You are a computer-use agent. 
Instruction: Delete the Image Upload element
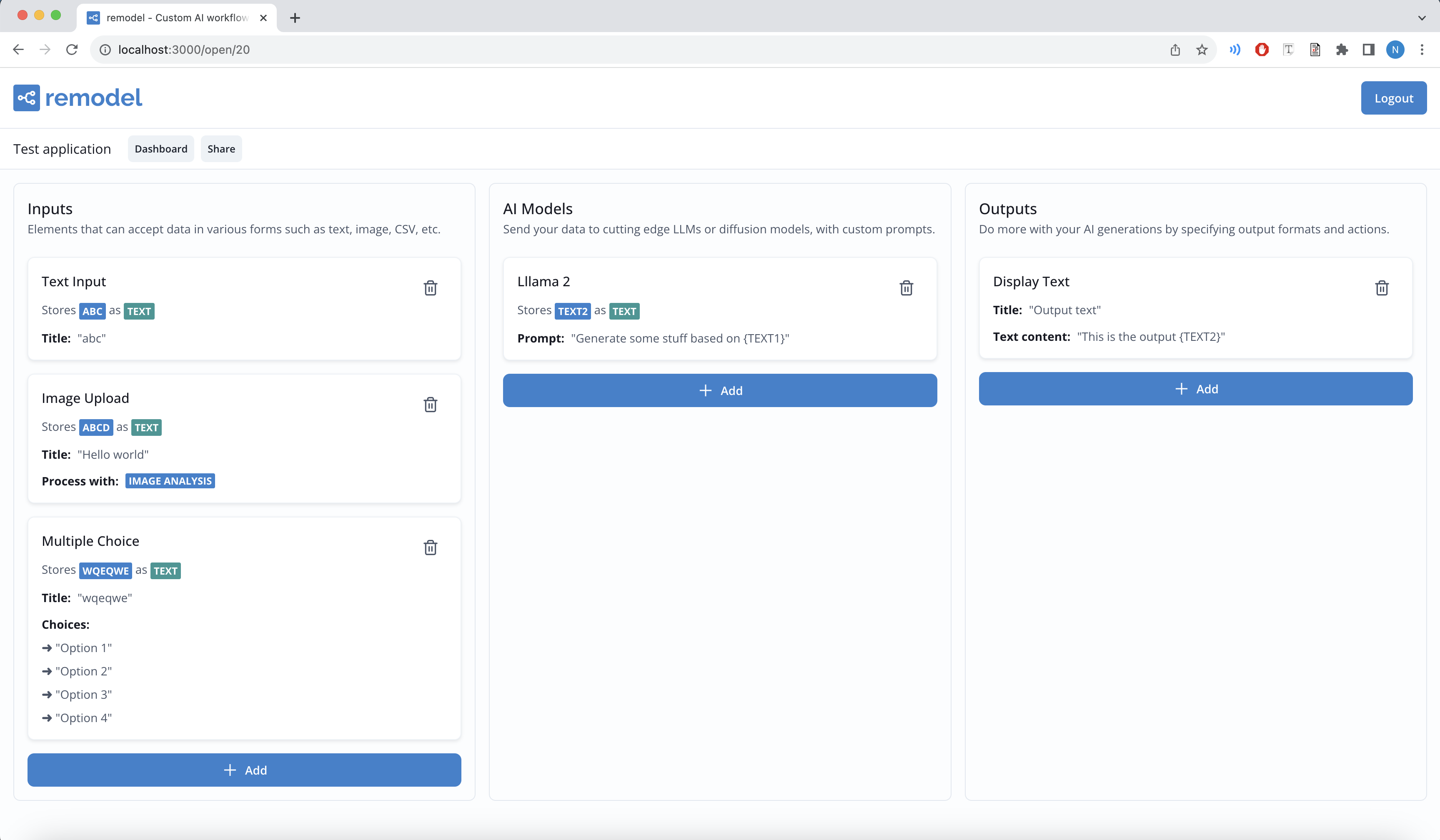(430, 405)
